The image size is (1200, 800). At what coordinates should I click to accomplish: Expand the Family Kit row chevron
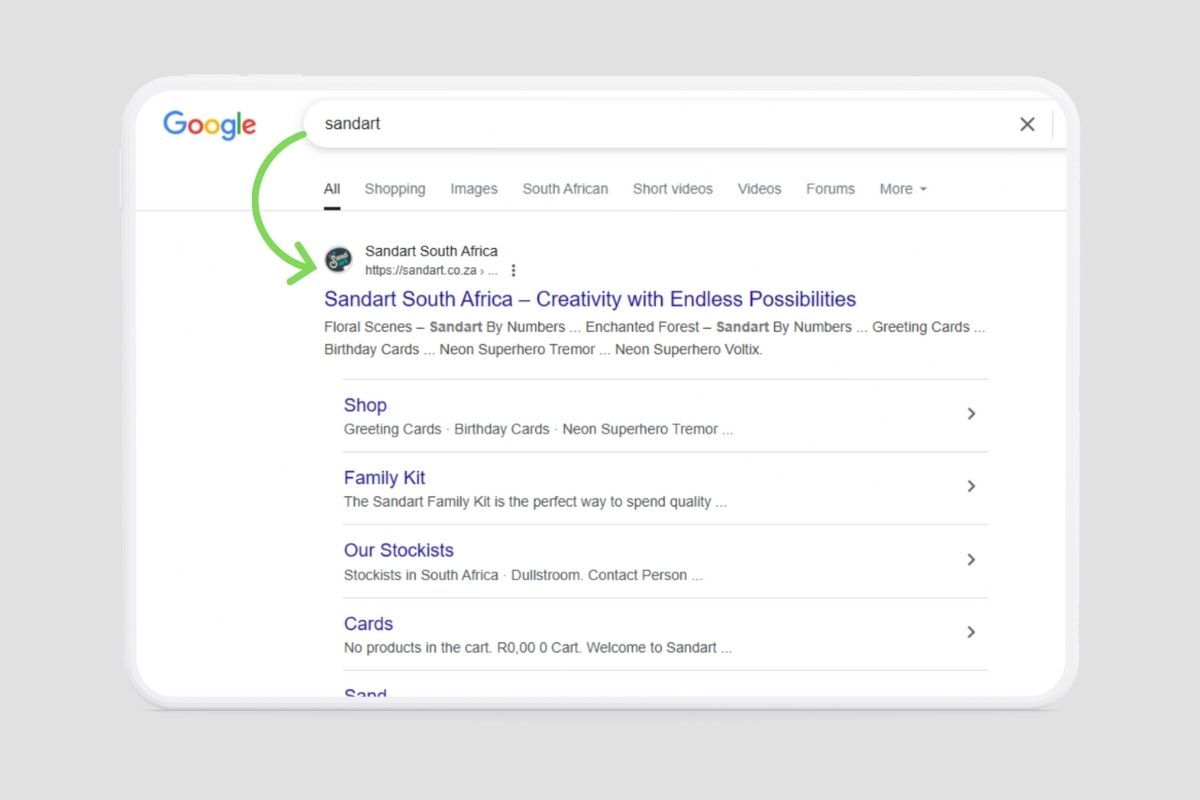pos(971,486)
